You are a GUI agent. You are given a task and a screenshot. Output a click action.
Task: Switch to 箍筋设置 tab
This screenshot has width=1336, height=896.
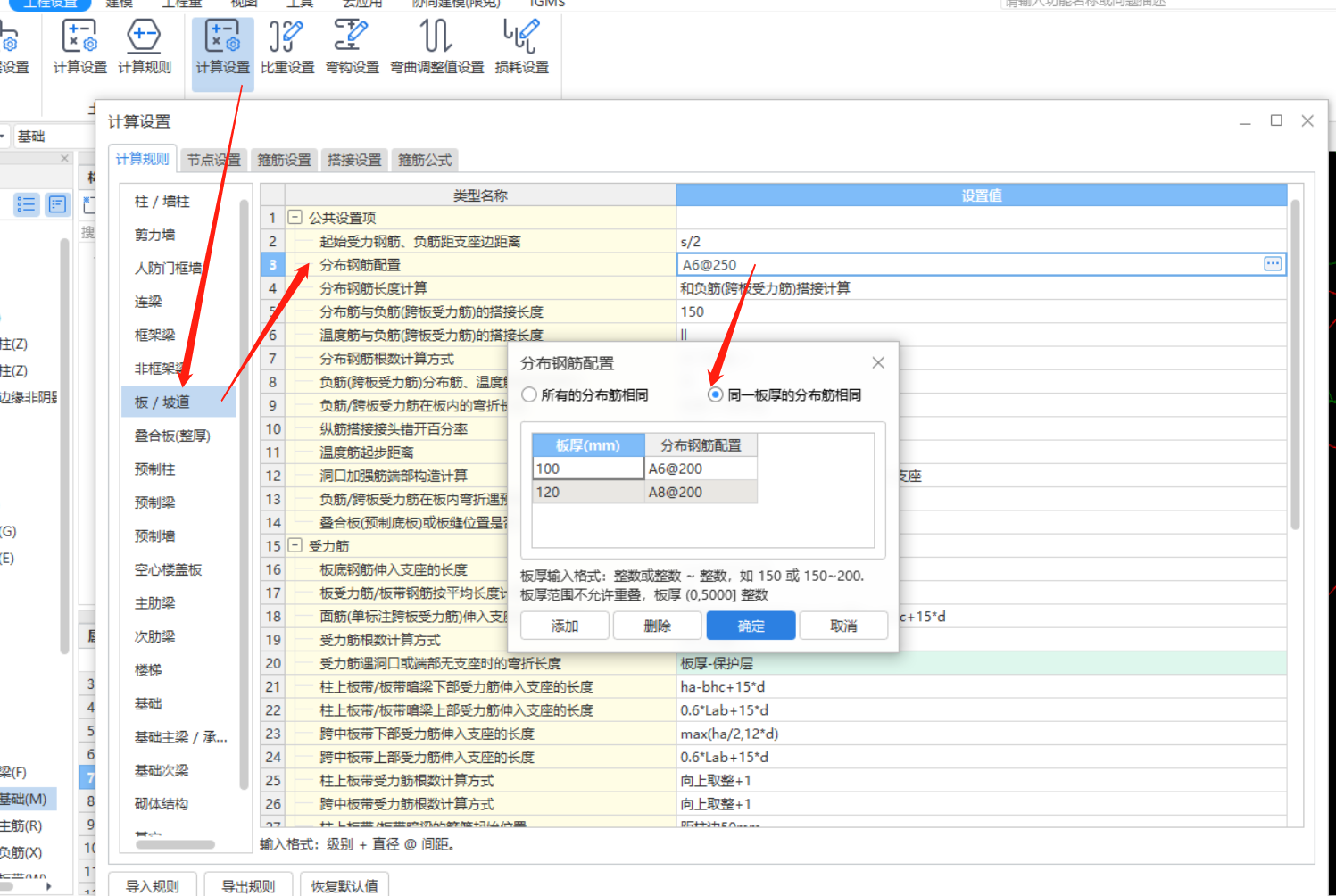[x=285, y=160]
